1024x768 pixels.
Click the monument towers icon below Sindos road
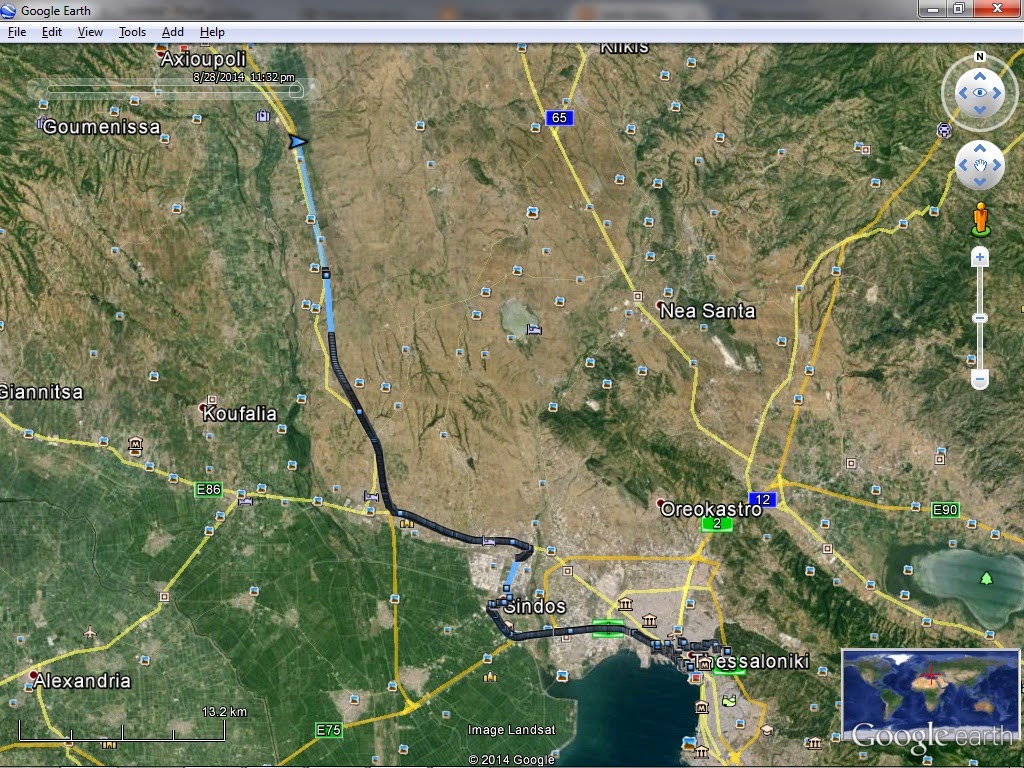489,677
